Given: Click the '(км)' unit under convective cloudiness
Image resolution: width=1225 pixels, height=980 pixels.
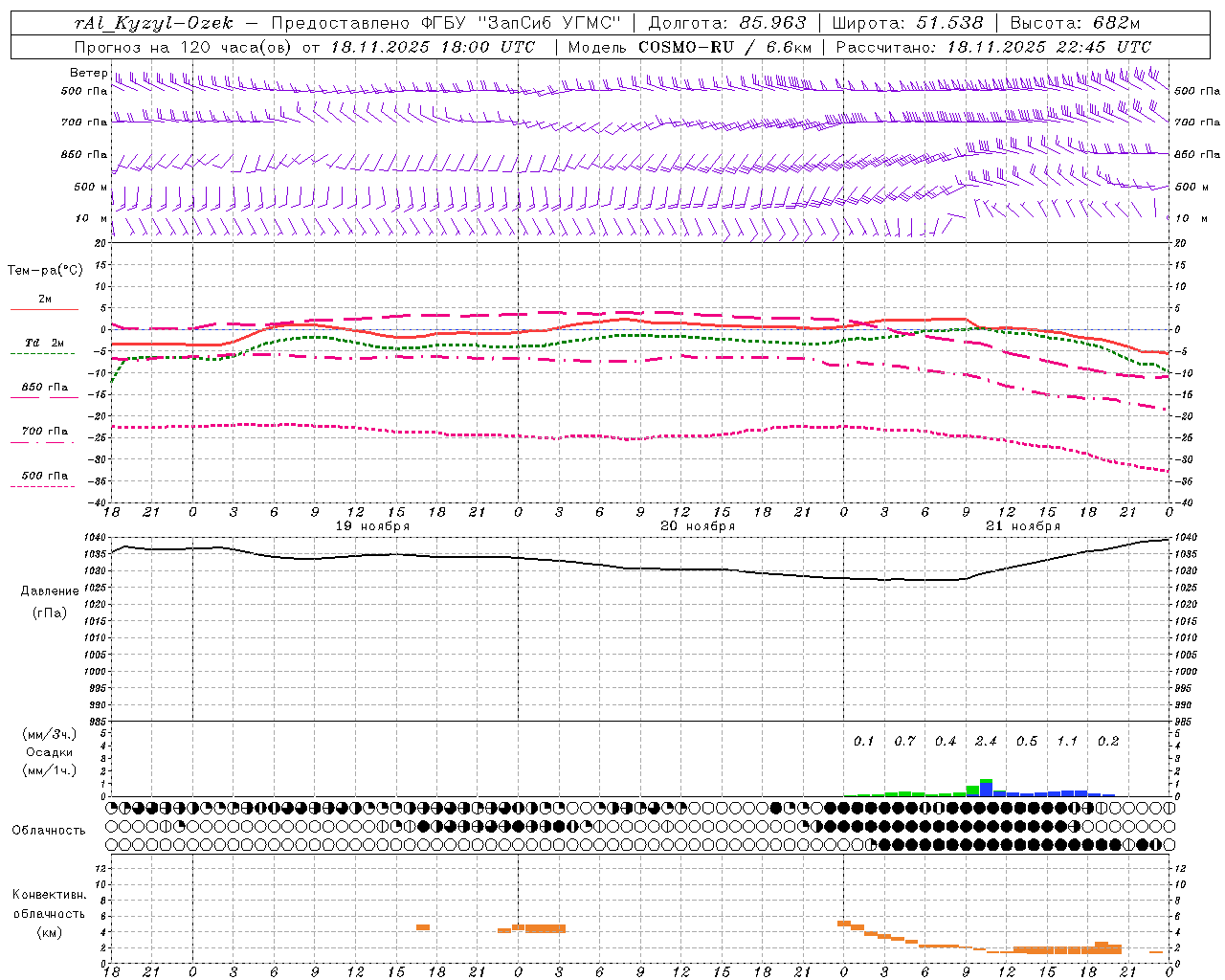Looking at the screenshot, I should point(49,932).
